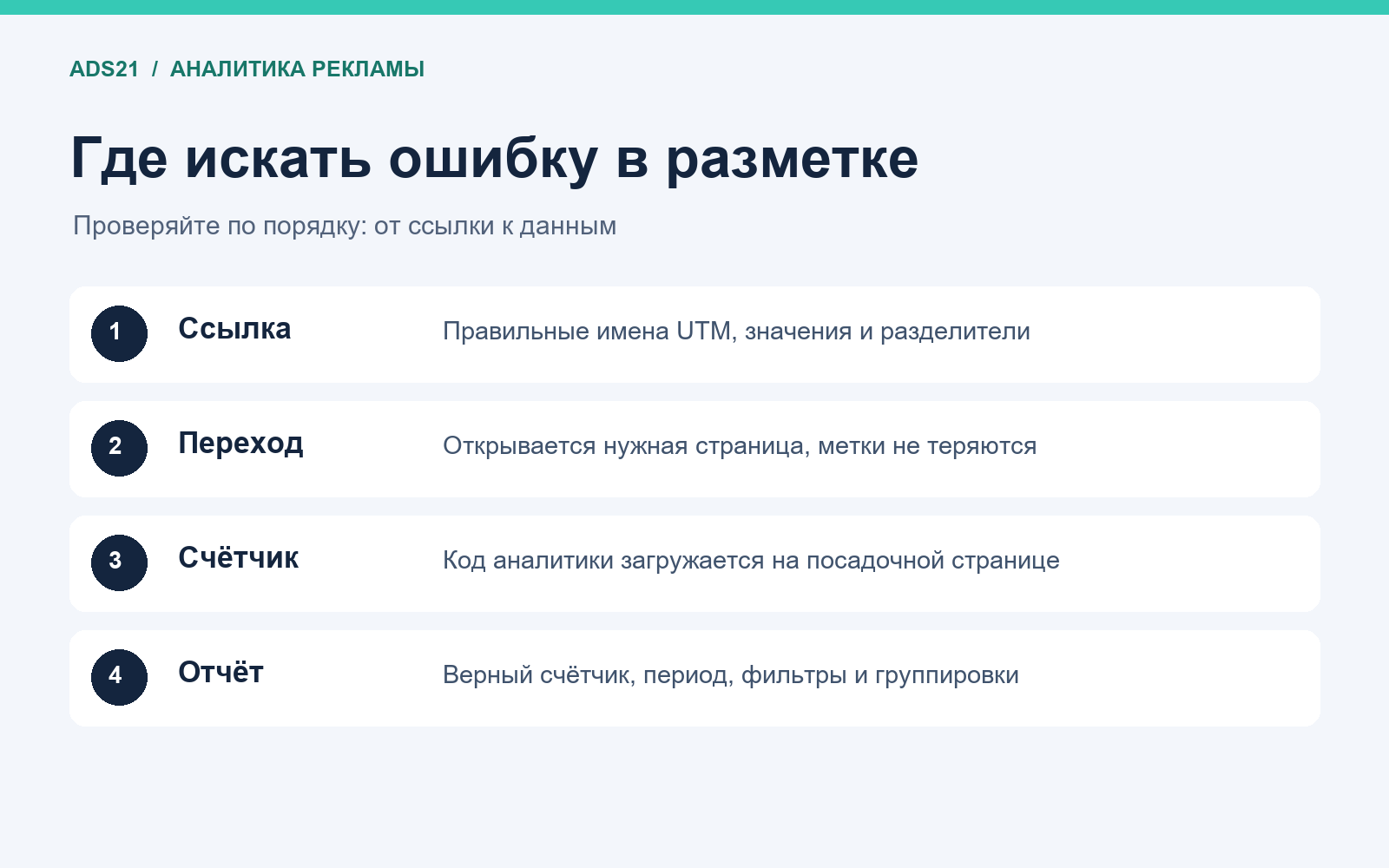Click the text Открывается нужная страница
Screen dimensions: 1389x868
click(x=740, y=446)
